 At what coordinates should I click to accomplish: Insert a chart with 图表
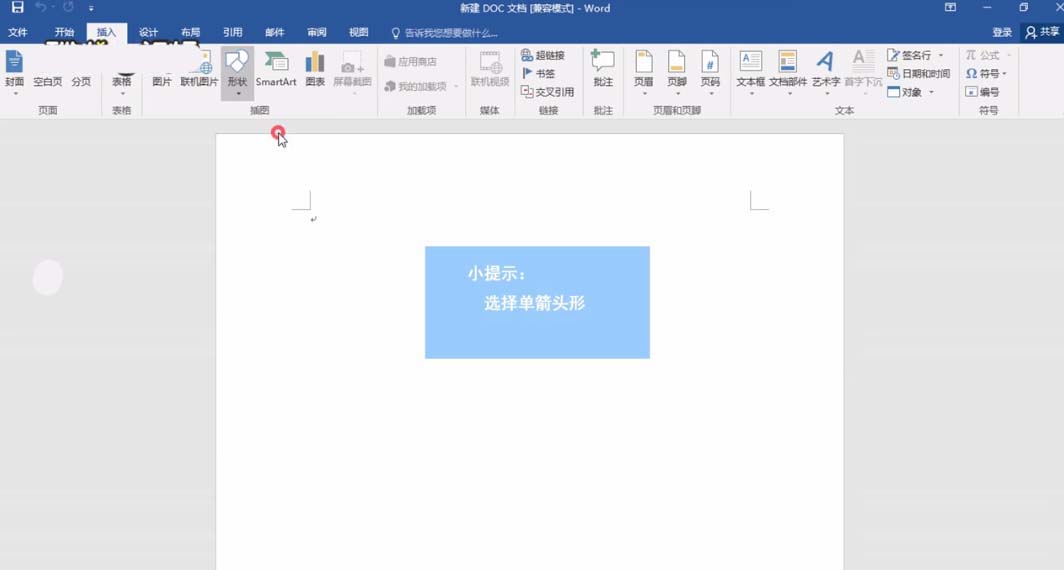point(315,69)
